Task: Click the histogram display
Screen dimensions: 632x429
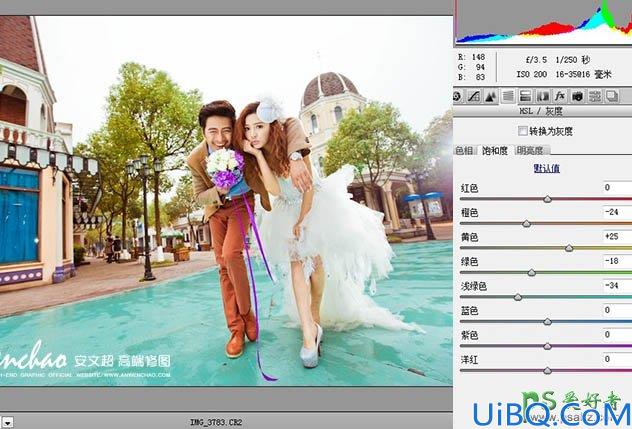Action: pos(543,21)
